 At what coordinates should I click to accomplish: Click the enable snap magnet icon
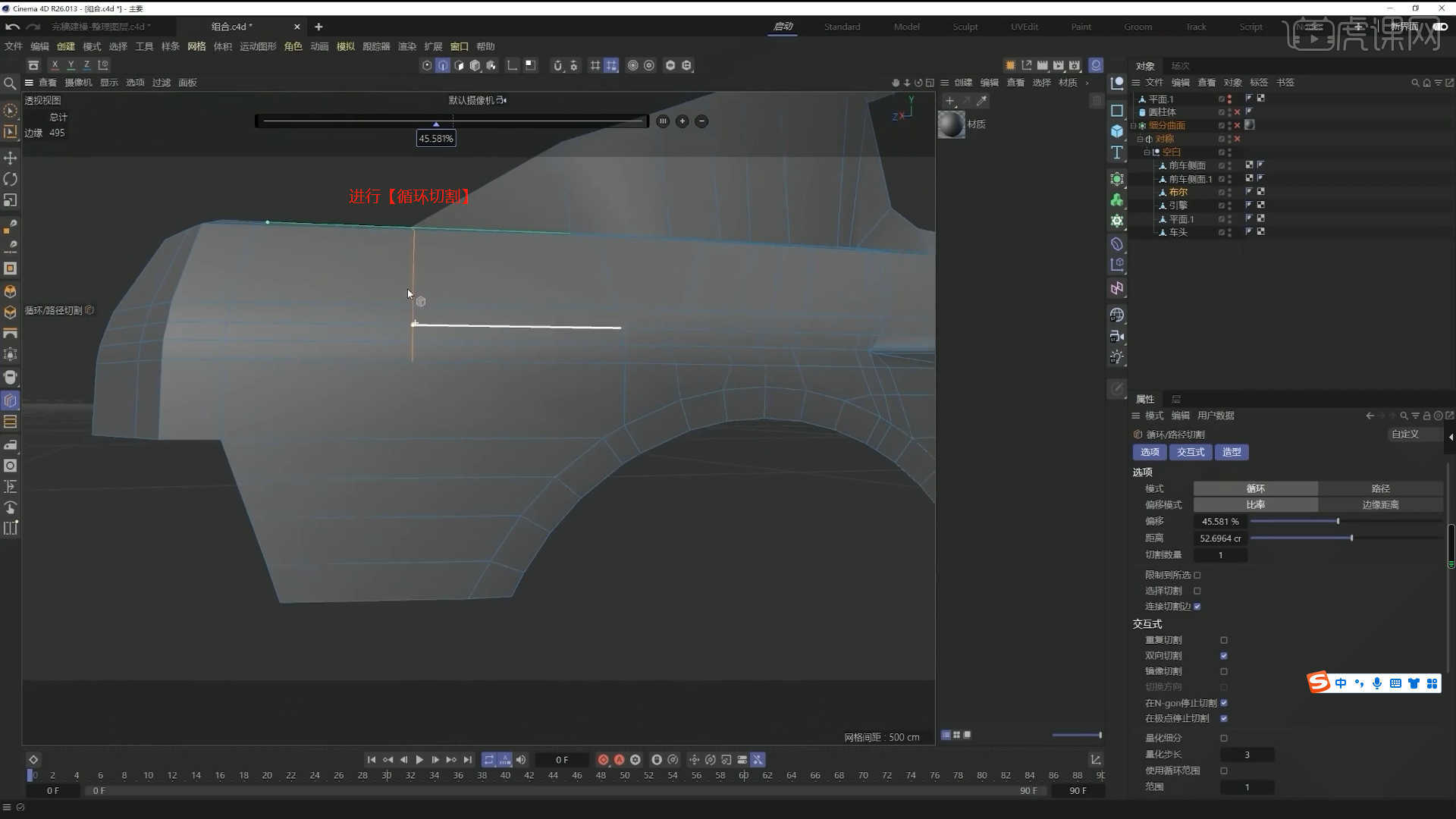tap(557, 65)
